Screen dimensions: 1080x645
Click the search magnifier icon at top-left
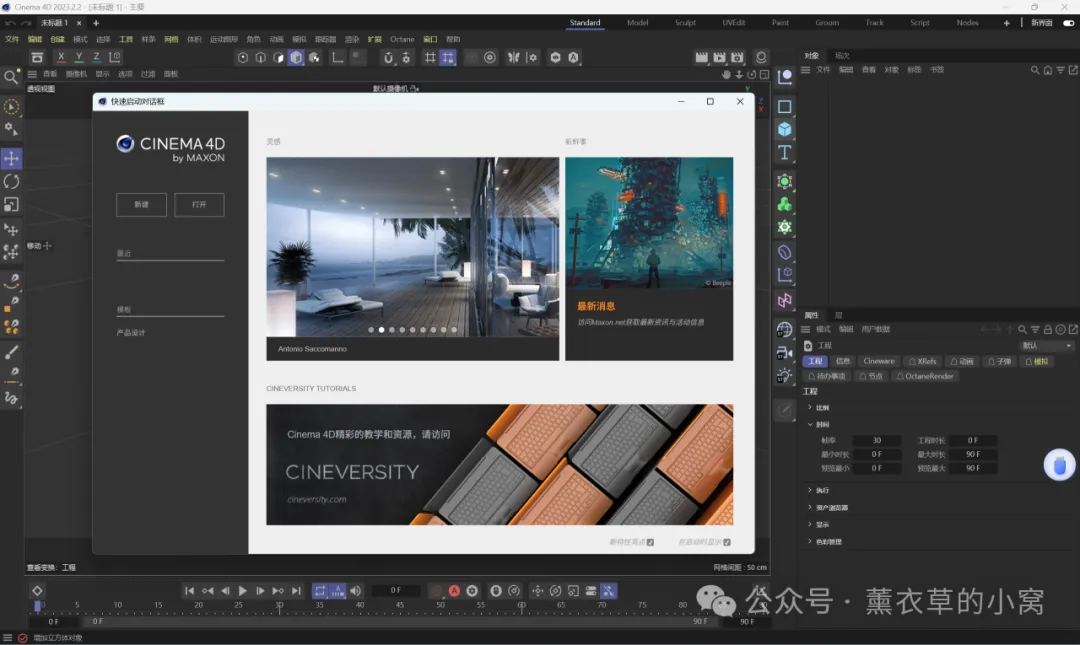click(x=11, y=77)
